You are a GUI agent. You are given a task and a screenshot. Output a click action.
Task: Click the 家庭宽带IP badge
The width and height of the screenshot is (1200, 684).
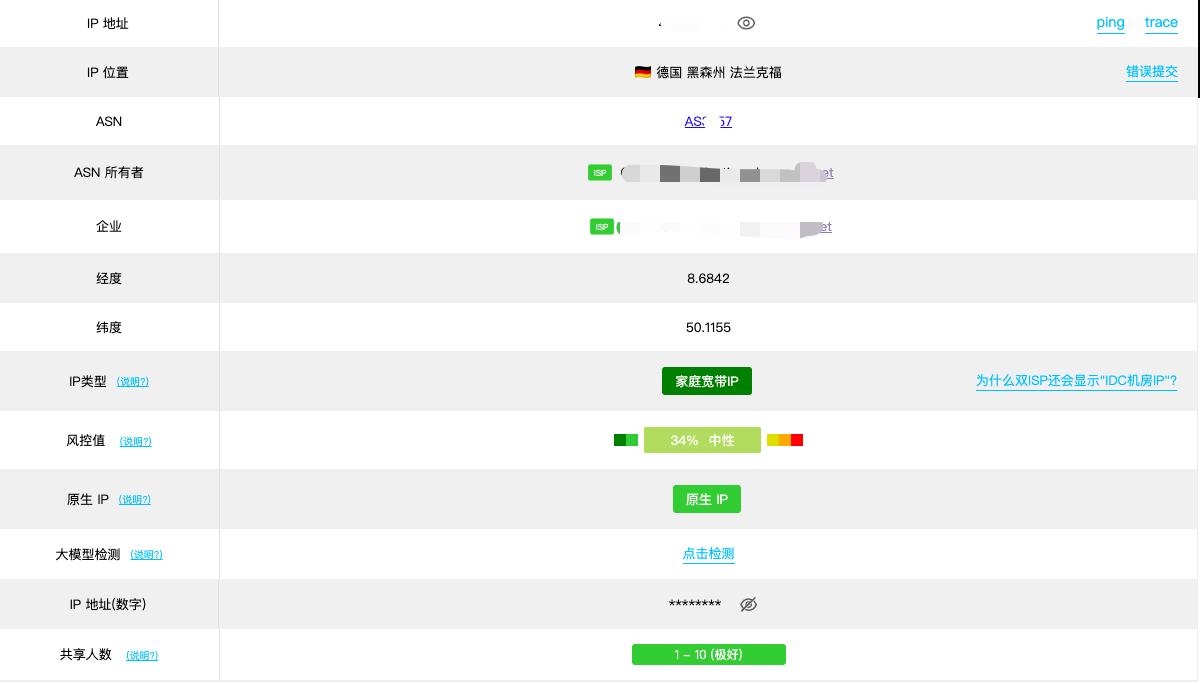tap(707, 381)
